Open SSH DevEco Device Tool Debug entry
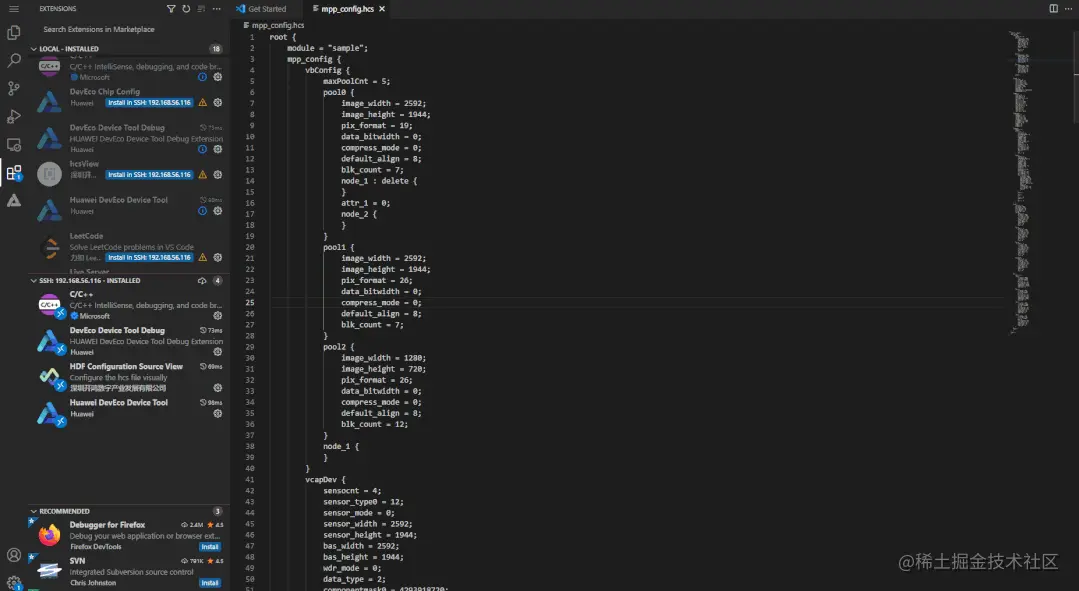Viewport: 1079px width, 591px height. coord(129,341)
